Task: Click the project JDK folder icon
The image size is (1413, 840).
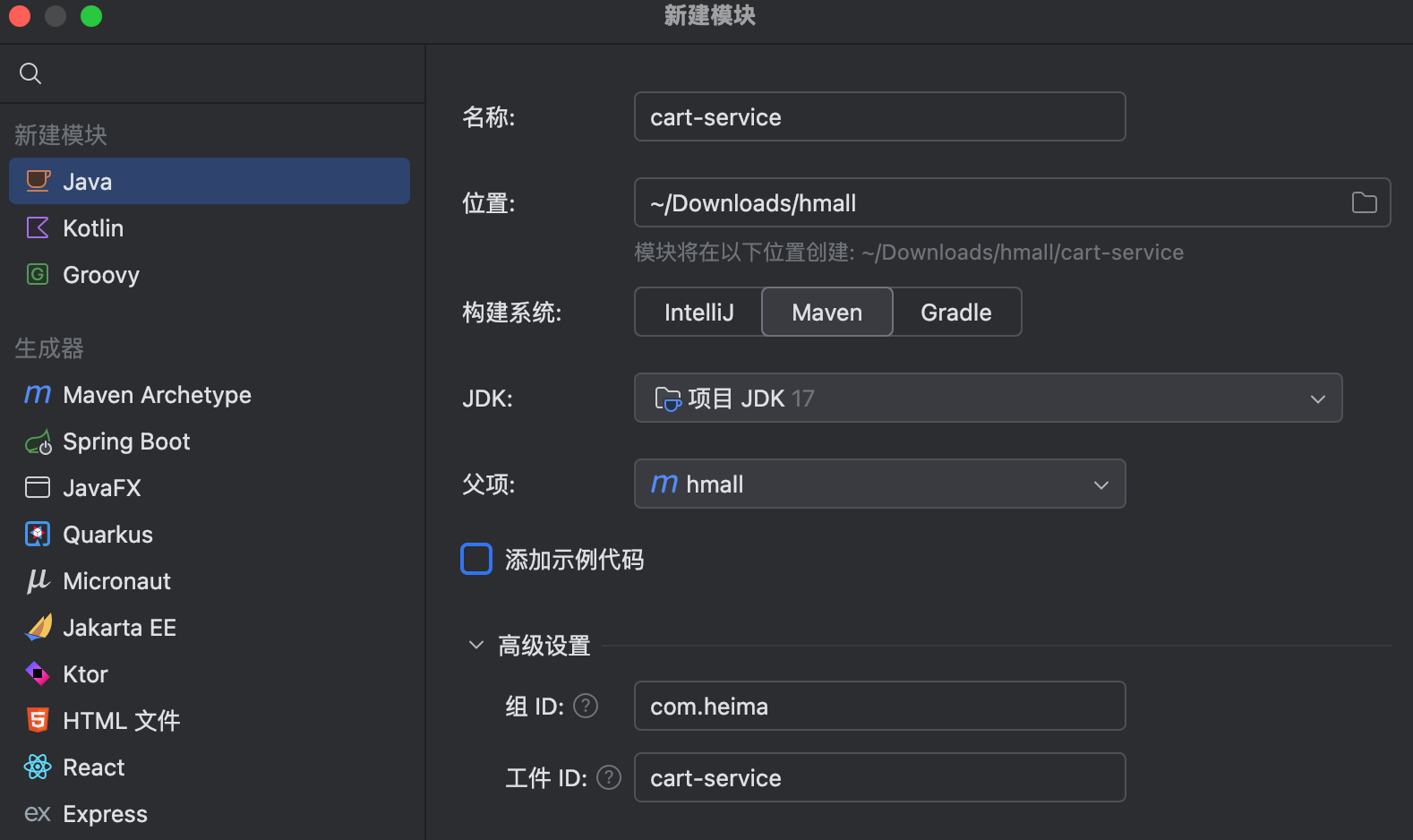Action: [x=668, y=399]
